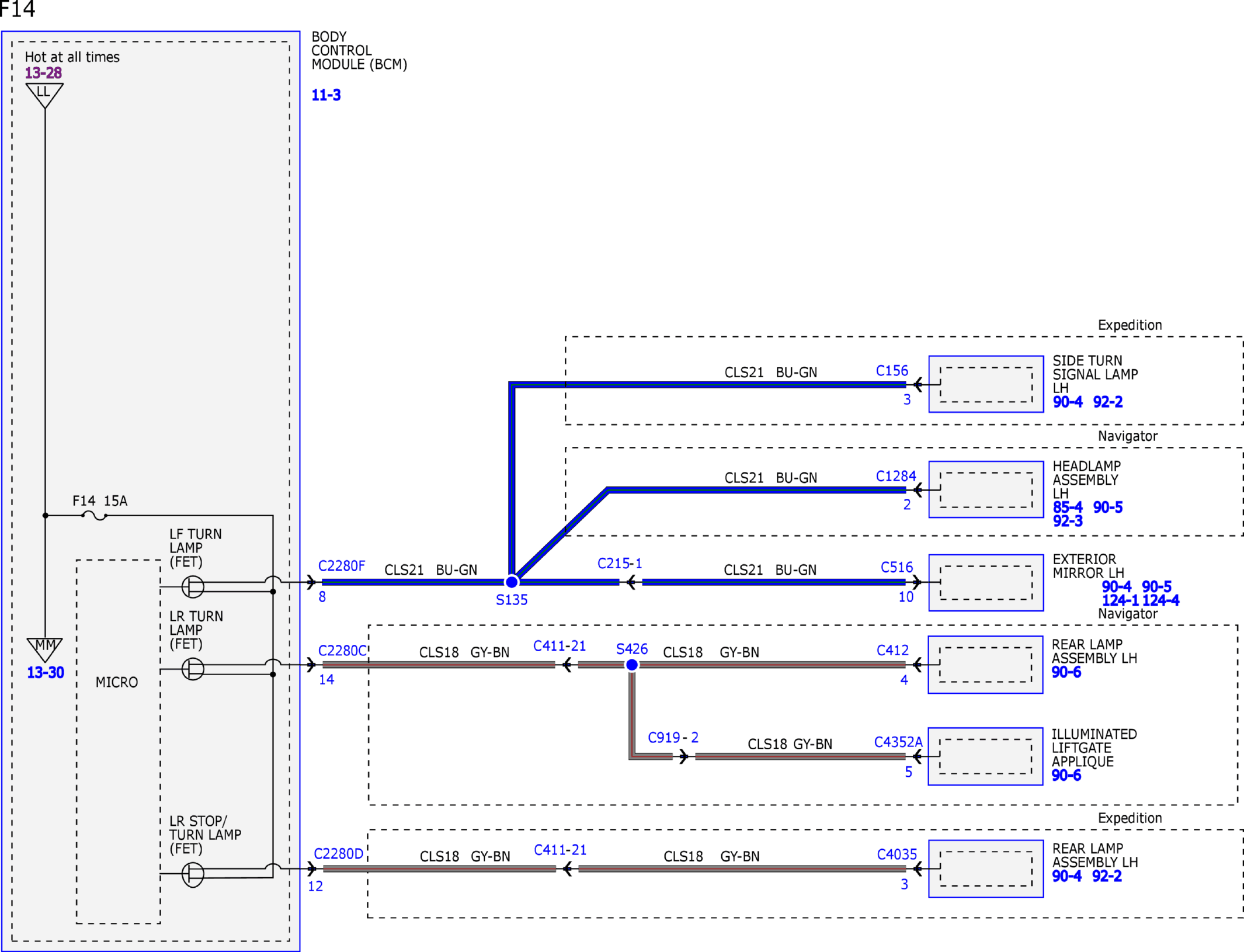Screen dimensions: 1244x952
Task: Open connector C2280C label
Action: coord(342,651)
